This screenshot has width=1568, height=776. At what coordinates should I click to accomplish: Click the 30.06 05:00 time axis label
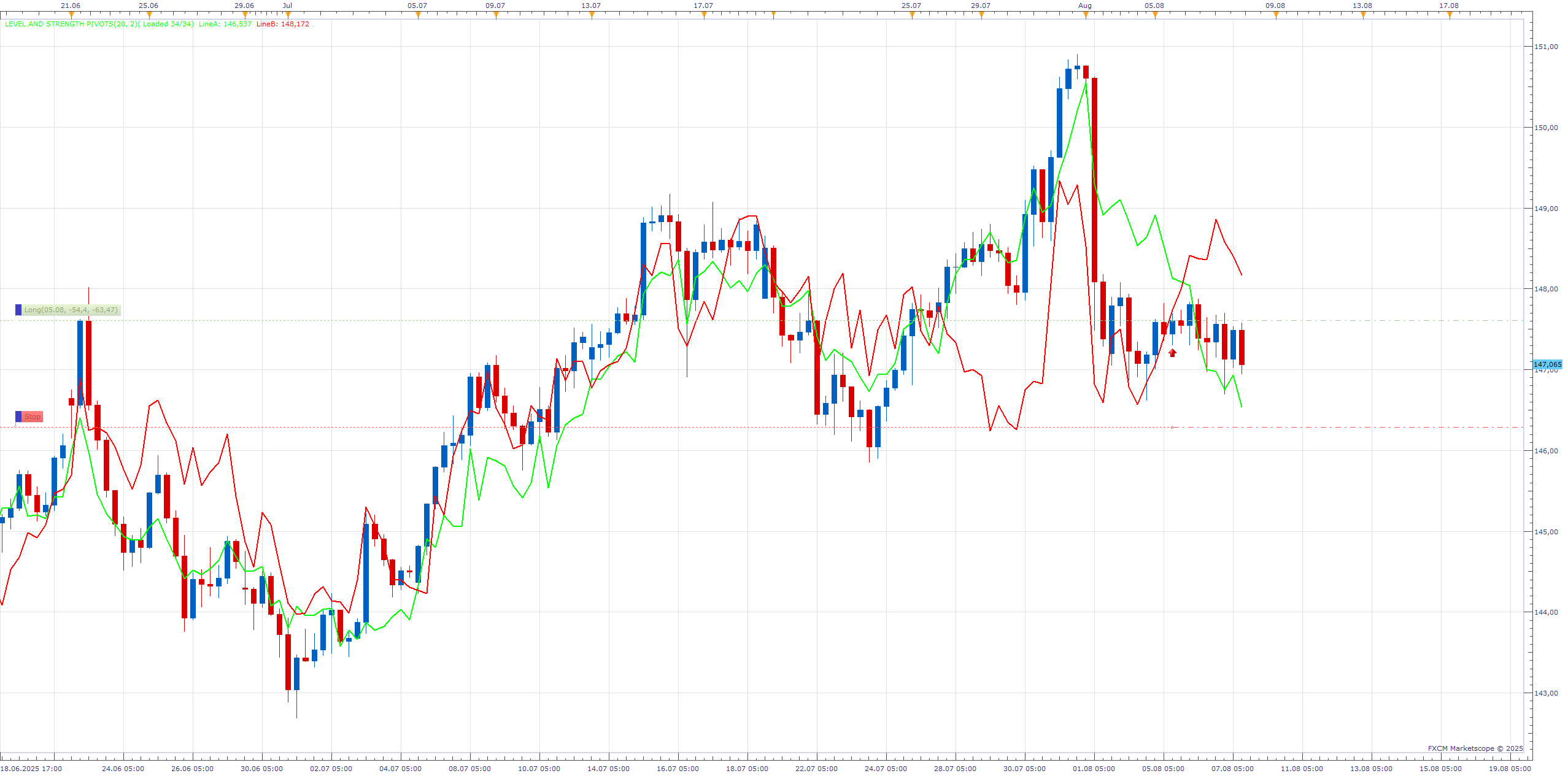point(261,769)
